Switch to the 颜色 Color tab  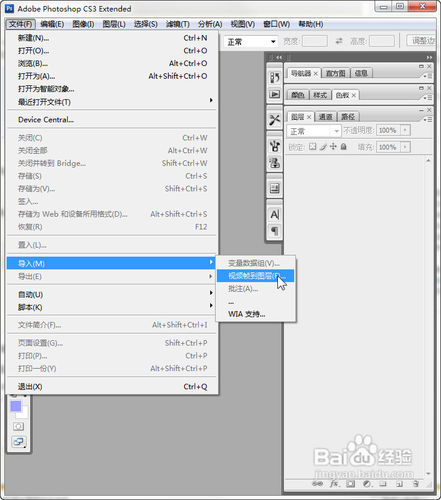pyautogui.click(x=298, y=95)
